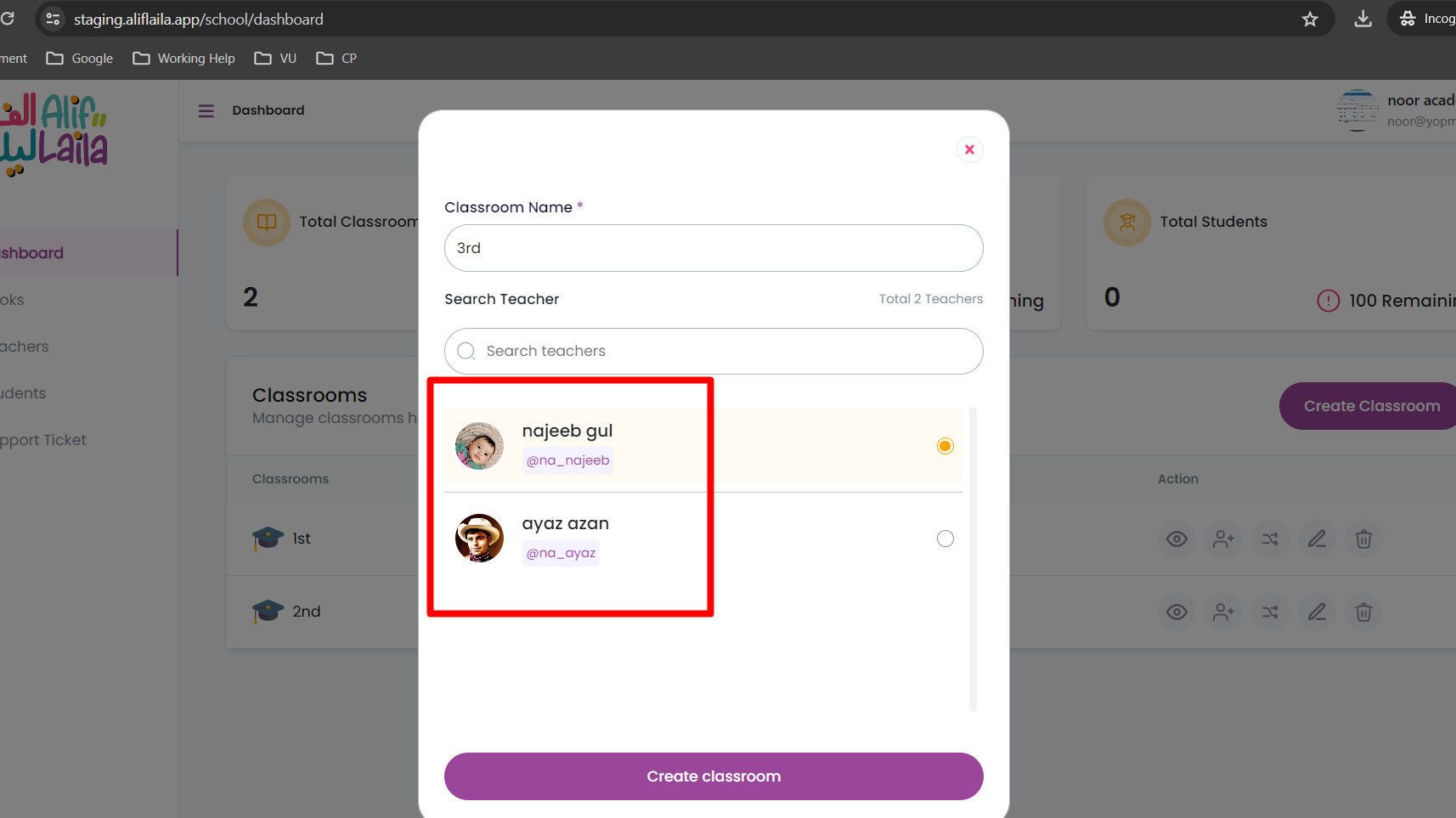
Task: Click the Search teachers field
Action: point(714,351)
